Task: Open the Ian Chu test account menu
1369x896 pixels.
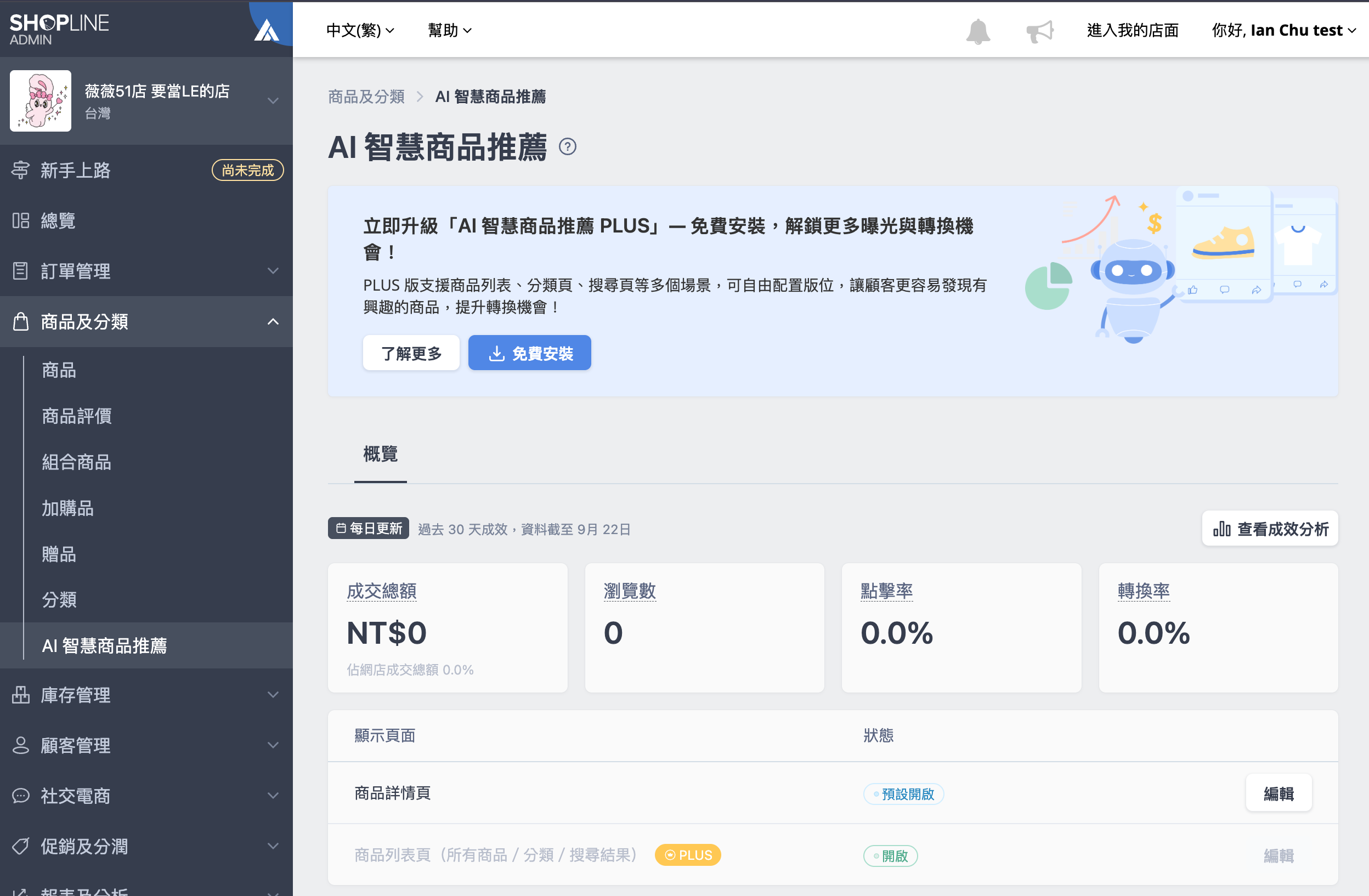Action: click(x=1283, y=31)
